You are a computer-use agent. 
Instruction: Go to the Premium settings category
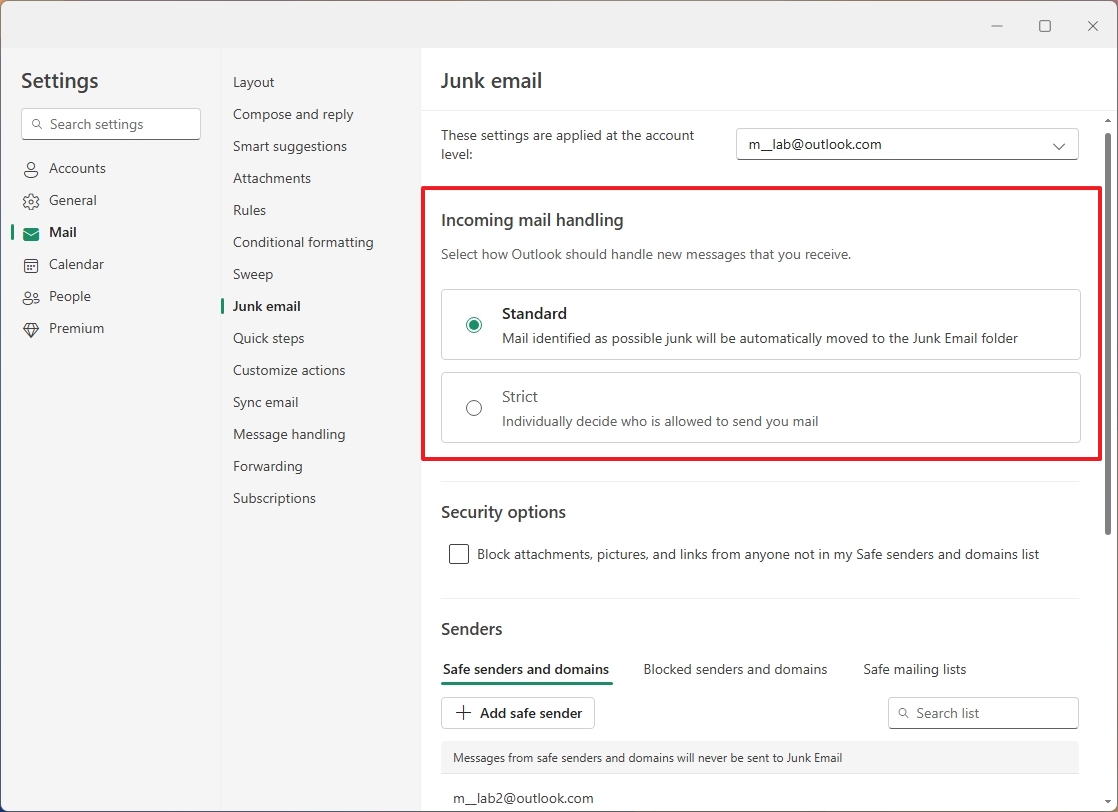point(76,329)
